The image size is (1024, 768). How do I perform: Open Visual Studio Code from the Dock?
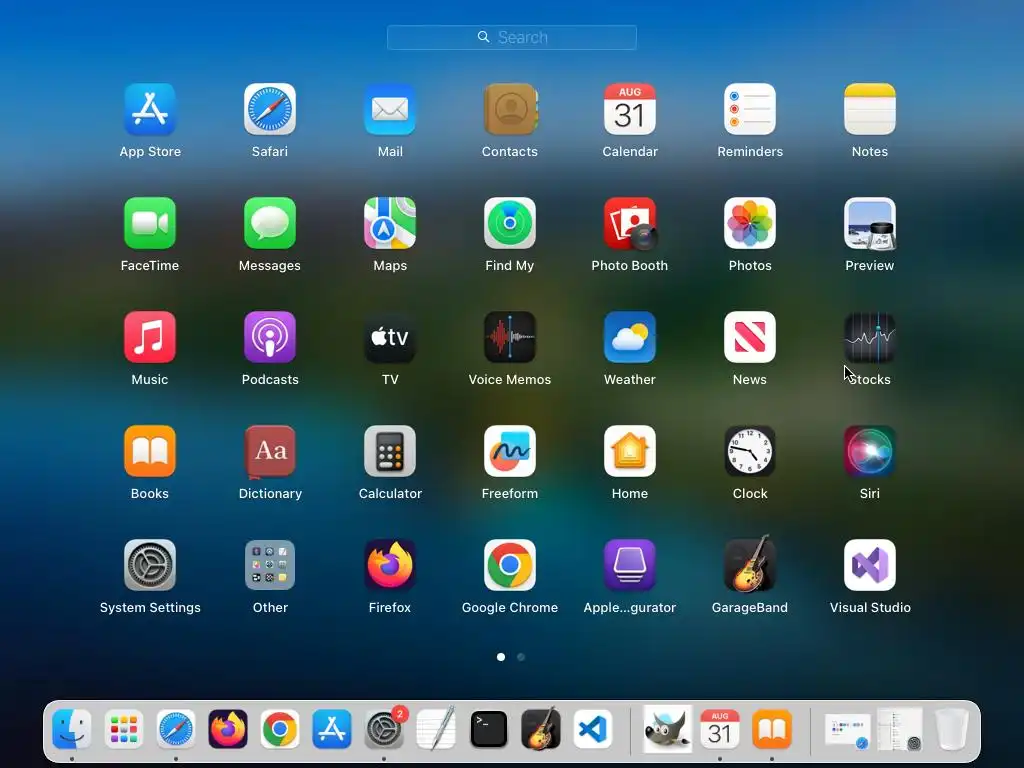pos(593,729)
